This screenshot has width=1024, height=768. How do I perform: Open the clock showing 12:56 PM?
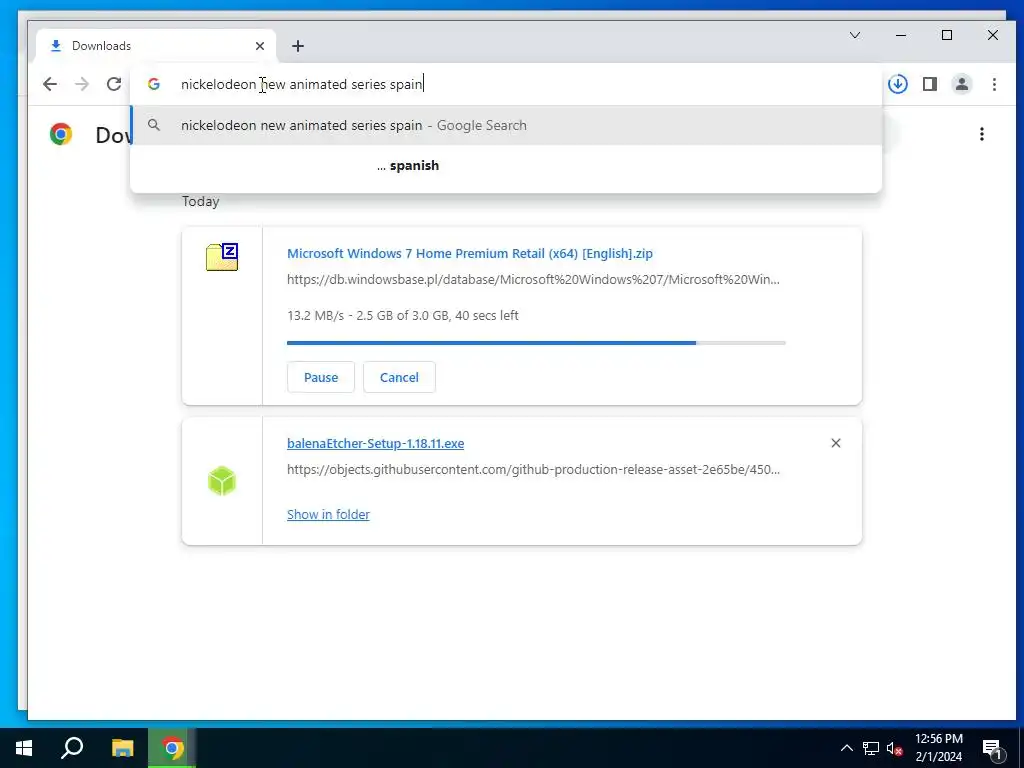938,748
